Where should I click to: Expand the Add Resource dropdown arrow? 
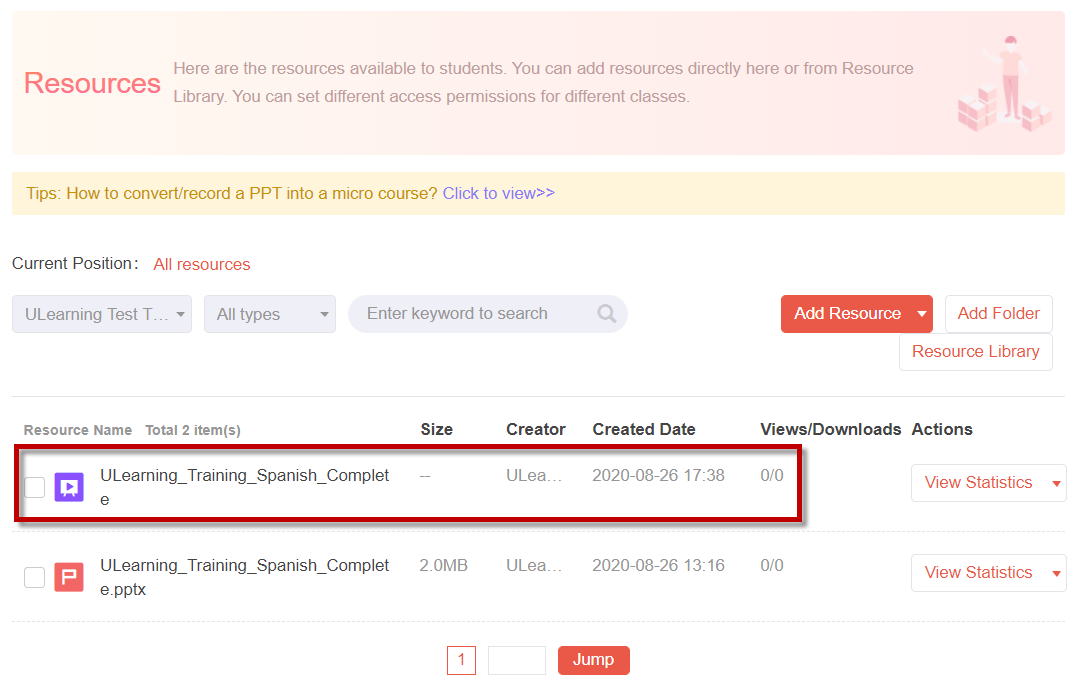(922, 314)
